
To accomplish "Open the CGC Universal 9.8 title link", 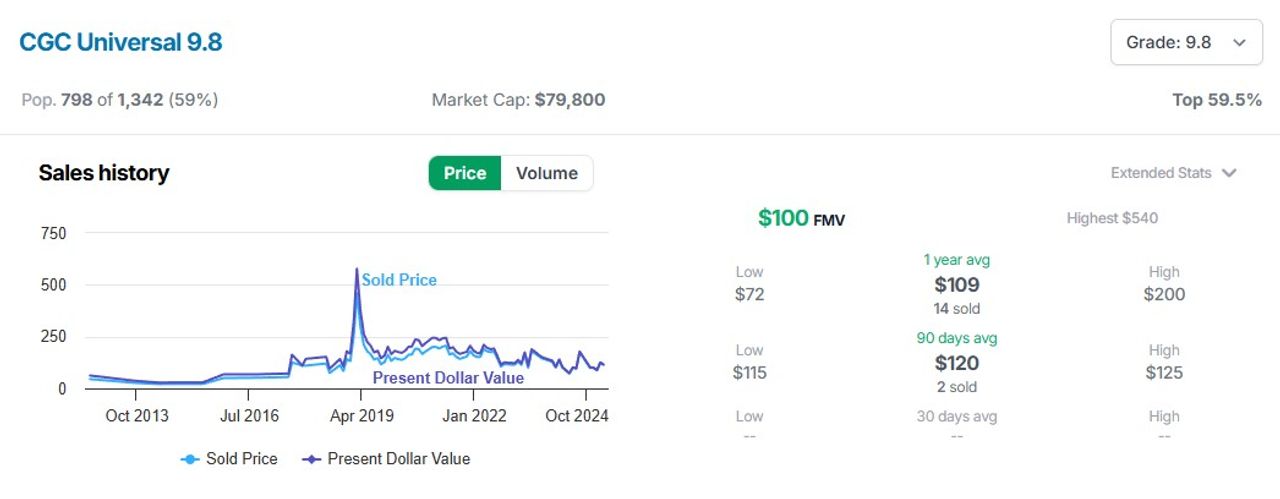I will (x=120, y=42).
